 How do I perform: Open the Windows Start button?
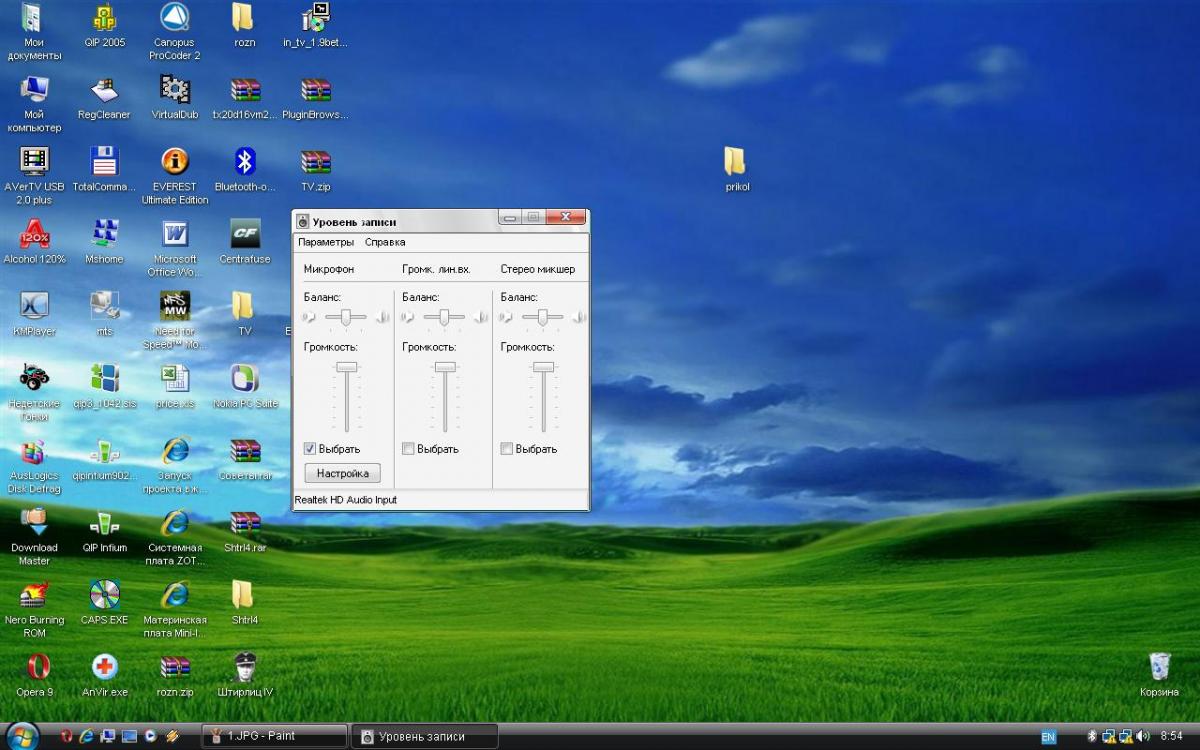click(x=22, y=736)
